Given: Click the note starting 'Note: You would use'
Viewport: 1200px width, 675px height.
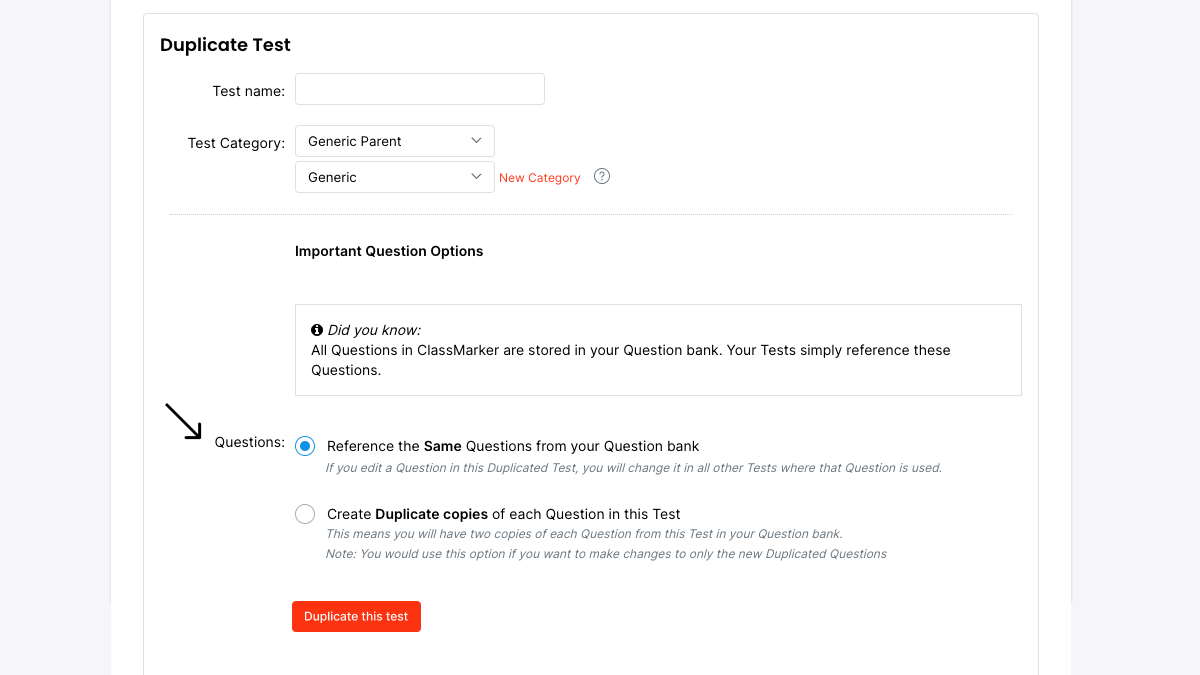Looking at the screenshot, I should (606, 554).
